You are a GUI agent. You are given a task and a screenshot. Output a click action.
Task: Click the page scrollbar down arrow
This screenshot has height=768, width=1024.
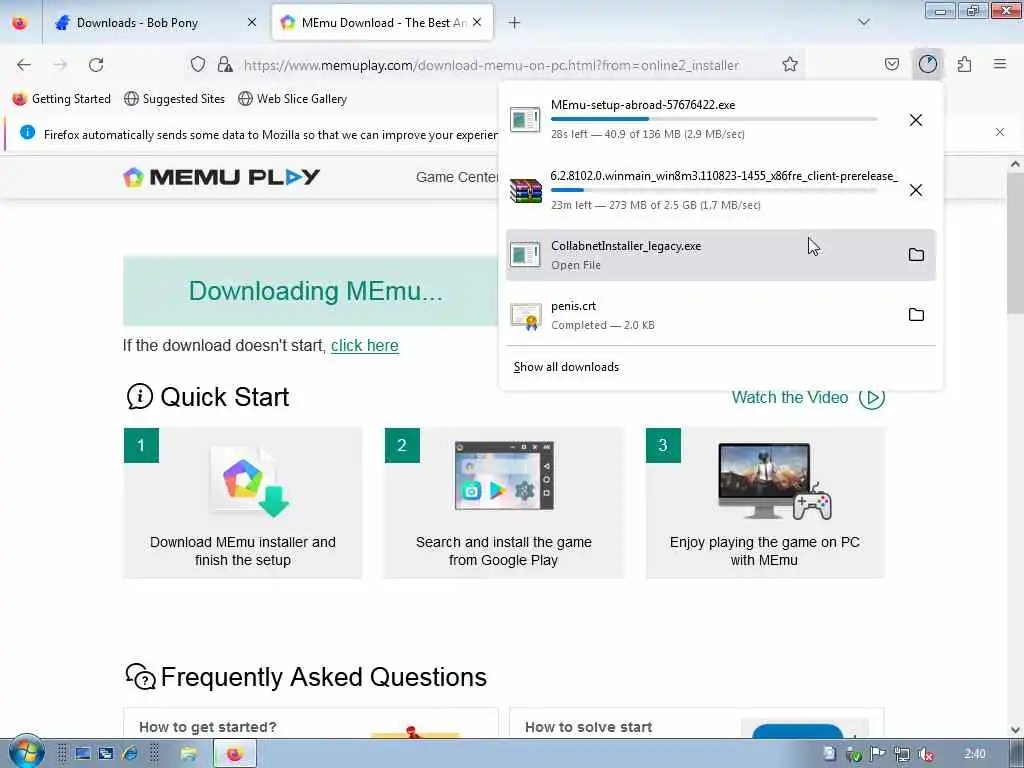pyautogui.click(x=1015, y=729)
